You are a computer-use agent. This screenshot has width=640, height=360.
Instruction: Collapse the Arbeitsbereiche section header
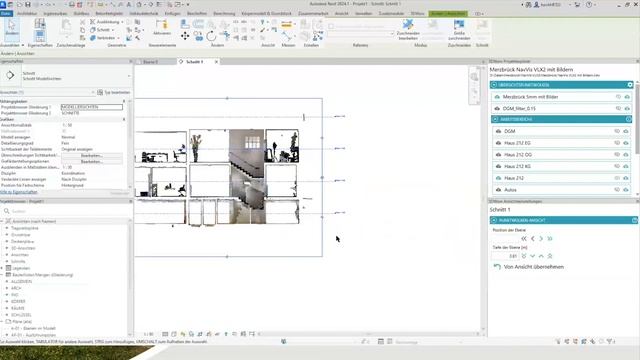[x=495, y=119]
